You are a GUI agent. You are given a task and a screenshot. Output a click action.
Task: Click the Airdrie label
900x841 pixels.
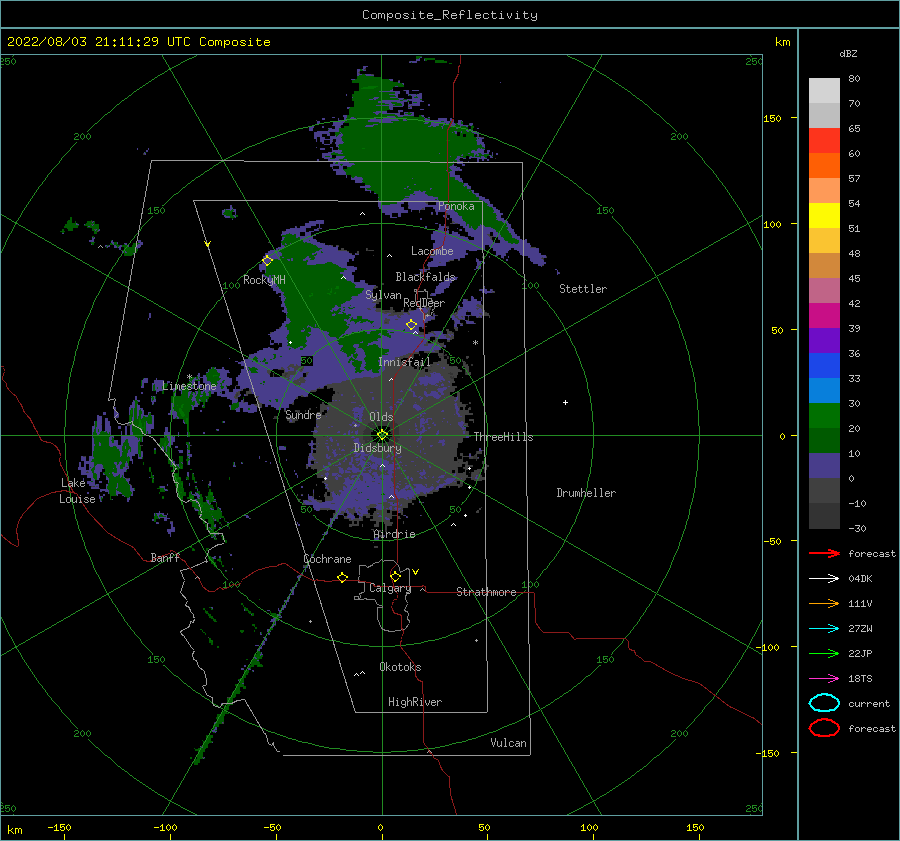pyautogui.click(x=394, y=534)
